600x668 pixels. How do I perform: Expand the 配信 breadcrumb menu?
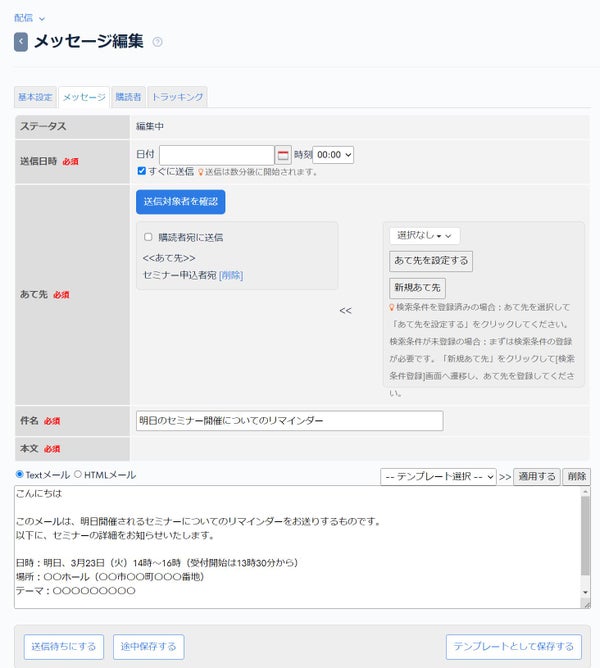pos(29,18)
